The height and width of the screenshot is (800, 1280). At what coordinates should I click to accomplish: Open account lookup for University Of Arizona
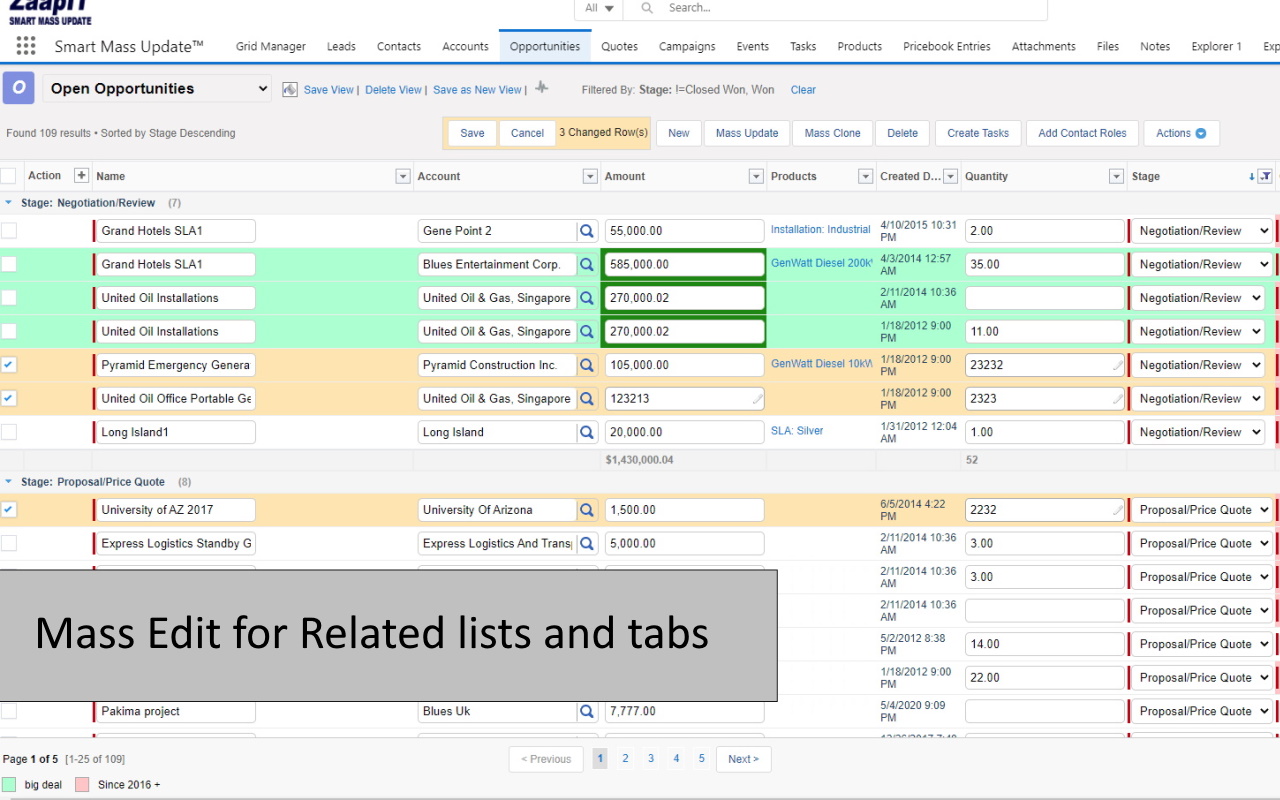(x=587, y=510)
